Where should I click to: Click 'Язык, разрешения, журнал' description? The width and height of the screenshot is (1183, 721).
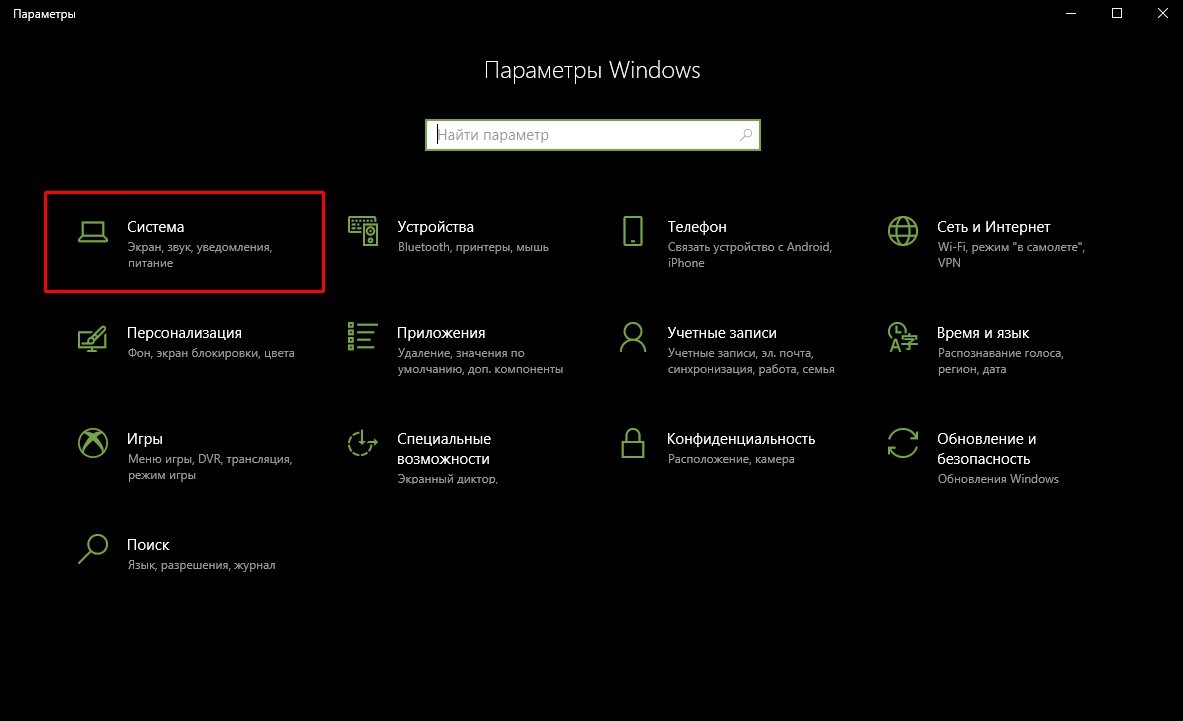point(201,565)
